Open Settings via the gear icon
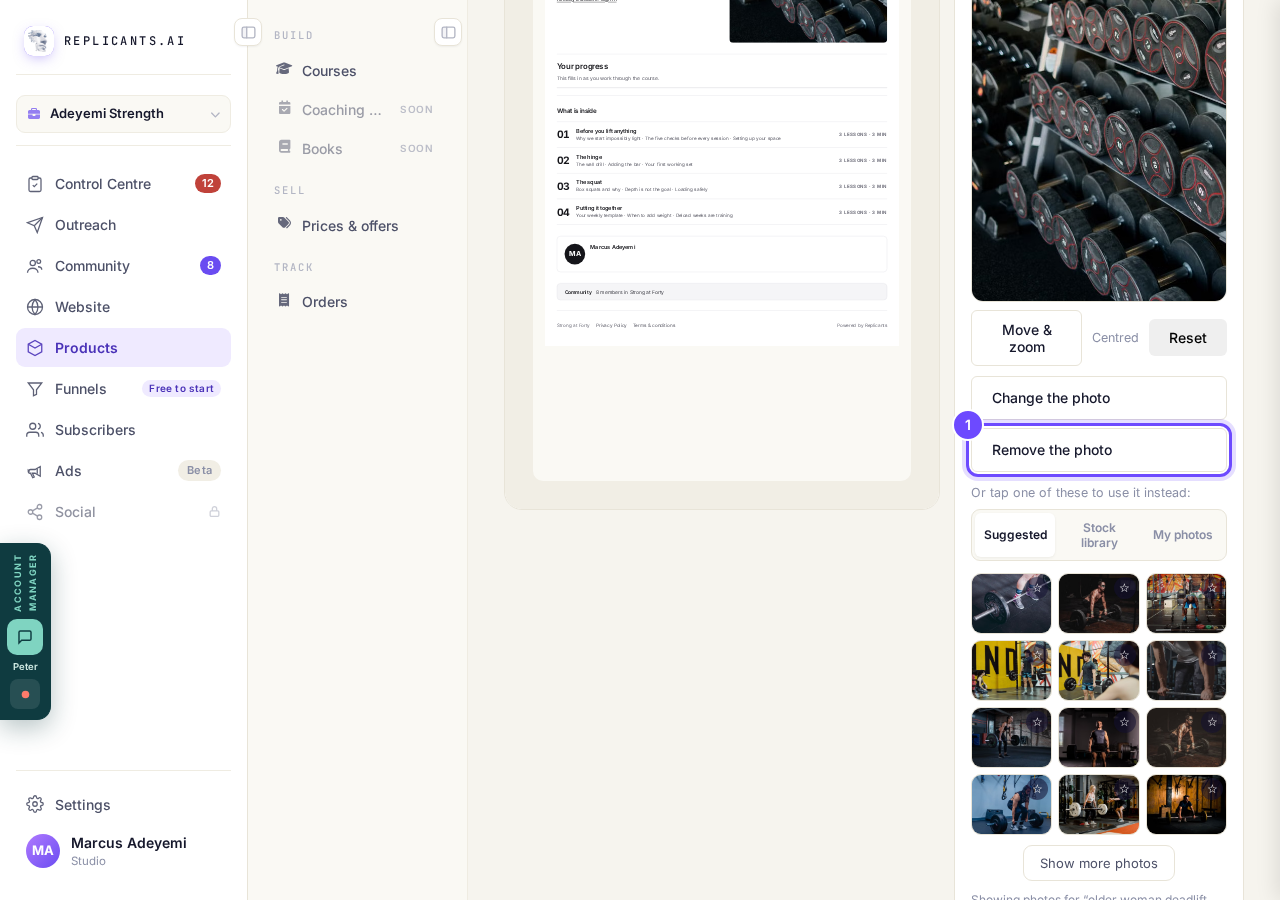This screenshot has width=1280, height=900. (x=35, y=804)
